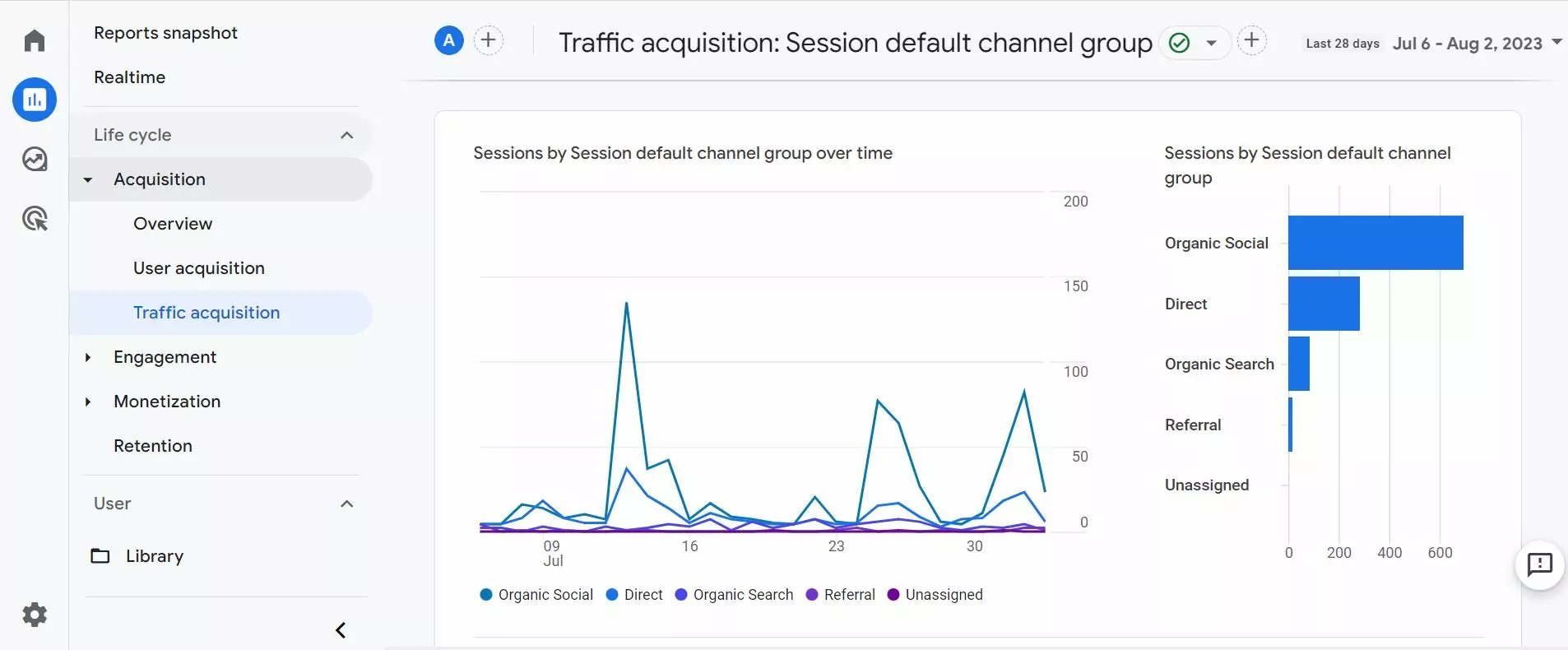Open the Realtime report
Image resolution: width=1568 pixels, height=650 pixels.
coord(130,77)
